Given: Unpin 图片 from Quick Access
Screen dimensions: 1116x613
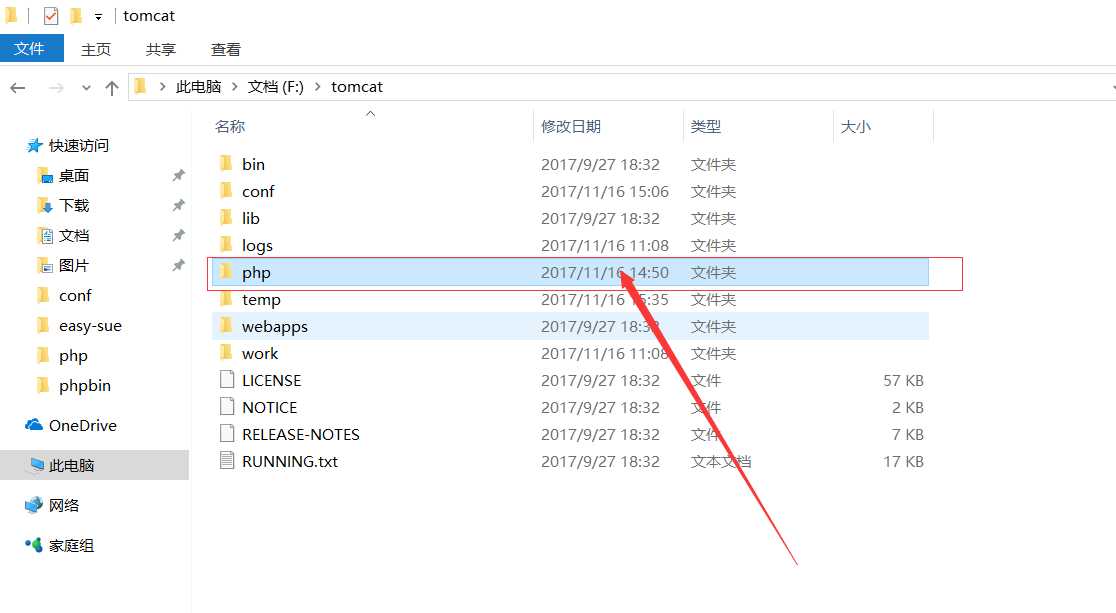Looking at the screenshot, I should click(179, 265).
